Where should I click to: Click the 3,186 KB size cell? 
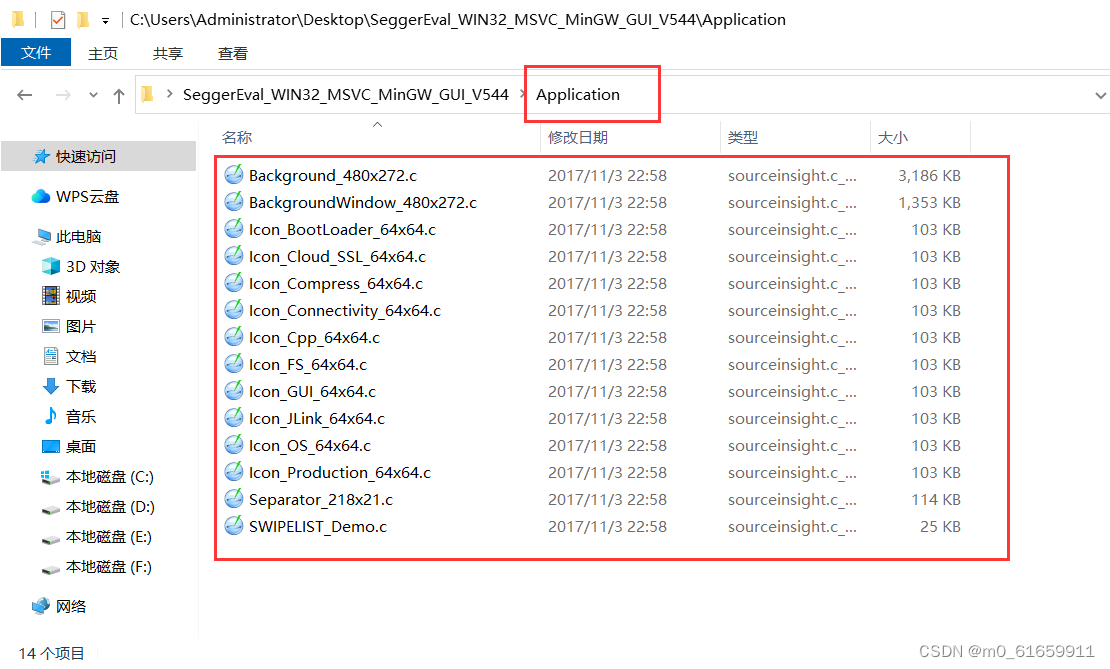929,175
